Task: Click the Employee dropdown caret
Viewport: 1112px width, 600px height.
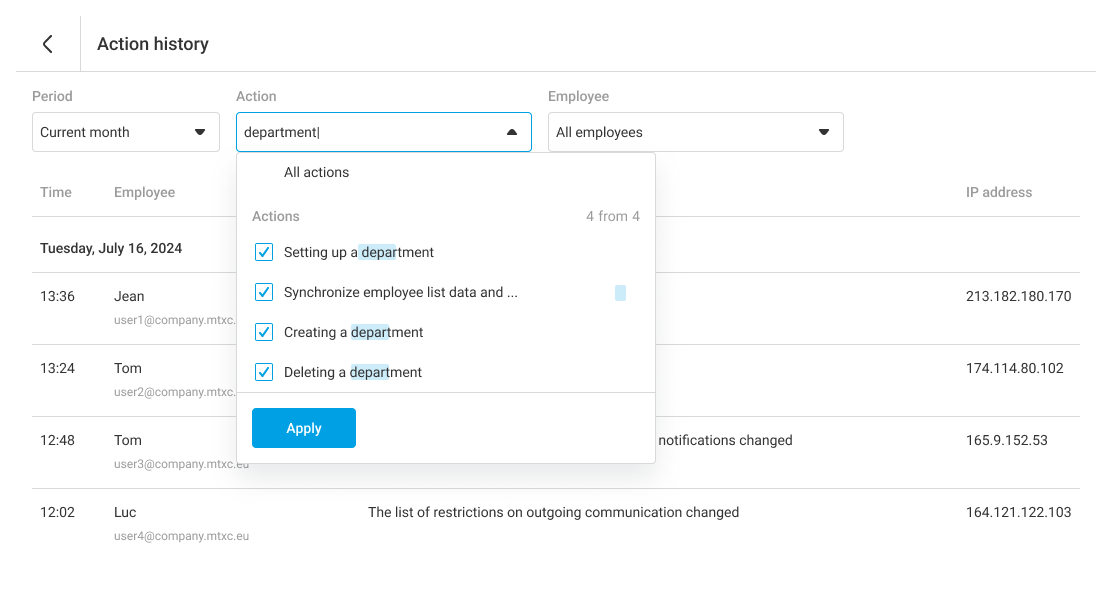Action: pos(824,132)
